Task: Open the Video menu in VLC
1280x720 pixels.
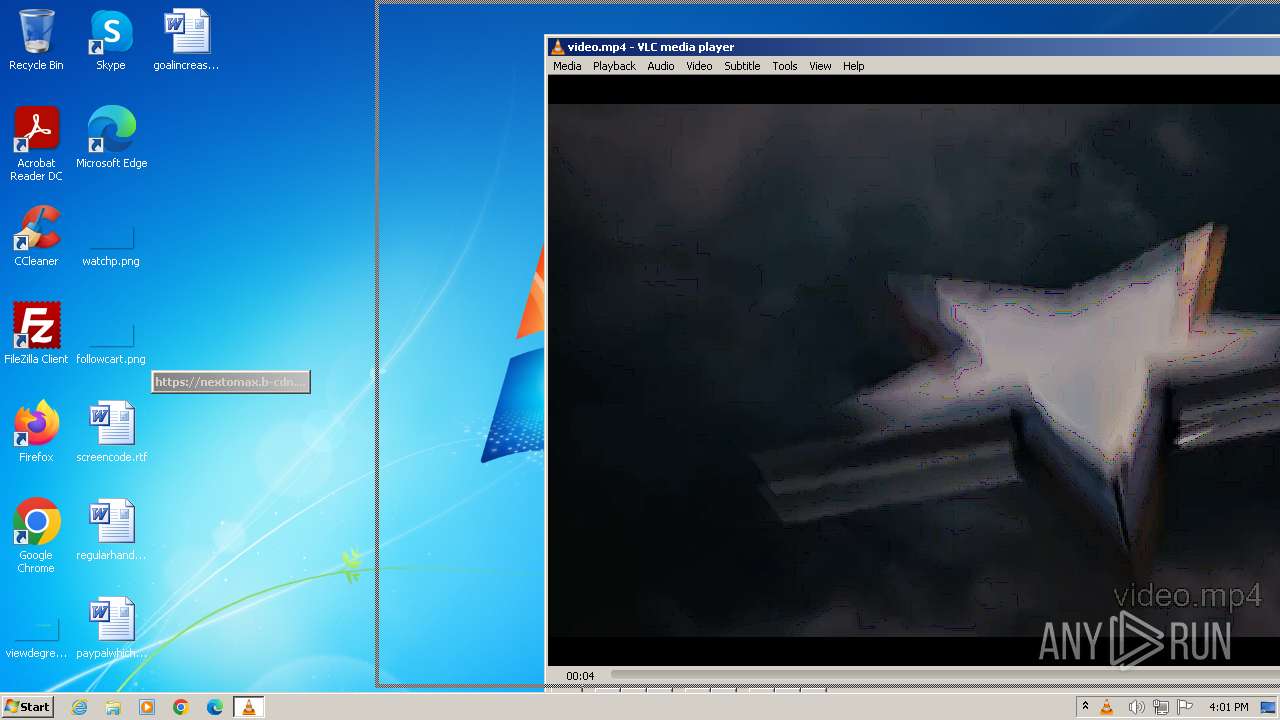Action: point(699,66)
